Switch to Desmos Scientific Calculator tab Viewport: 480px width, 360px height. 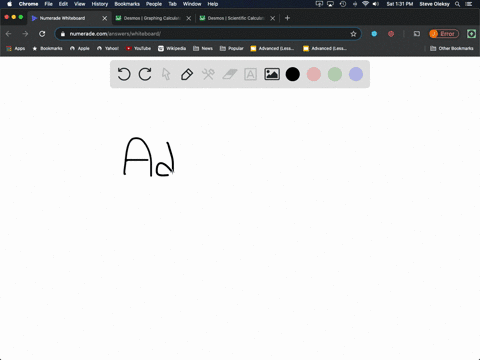(x=236, y=18)
